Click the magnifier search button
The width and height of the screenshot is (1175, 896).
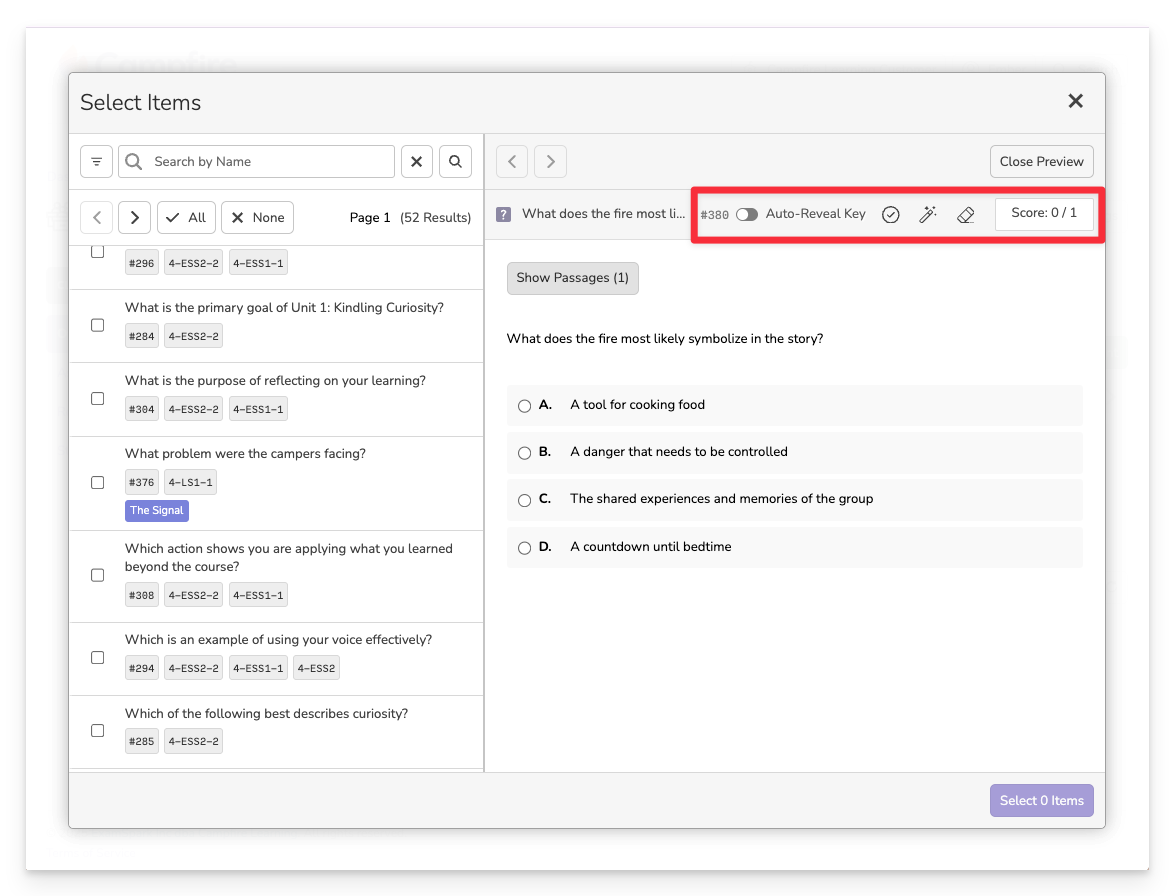click(455, 162)
